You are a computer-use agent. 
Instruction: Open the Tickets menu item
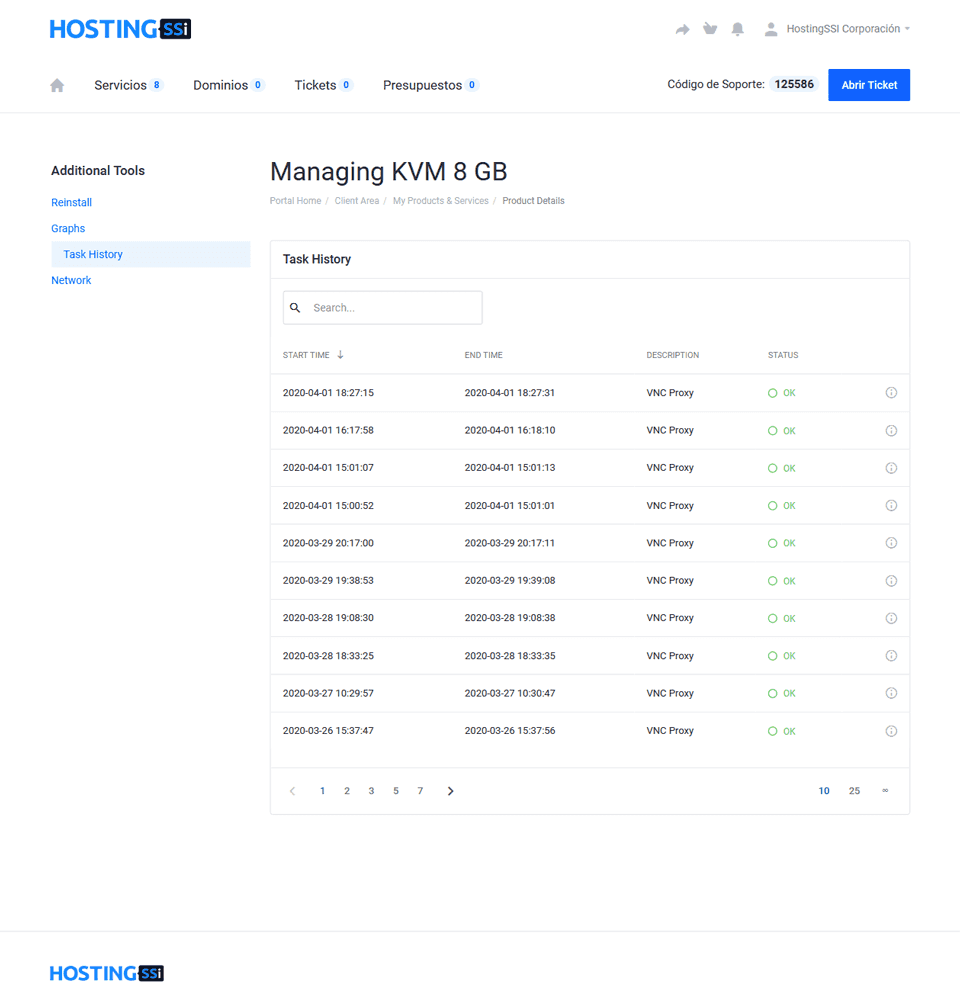pyautogui.click(x=314, y=85)
